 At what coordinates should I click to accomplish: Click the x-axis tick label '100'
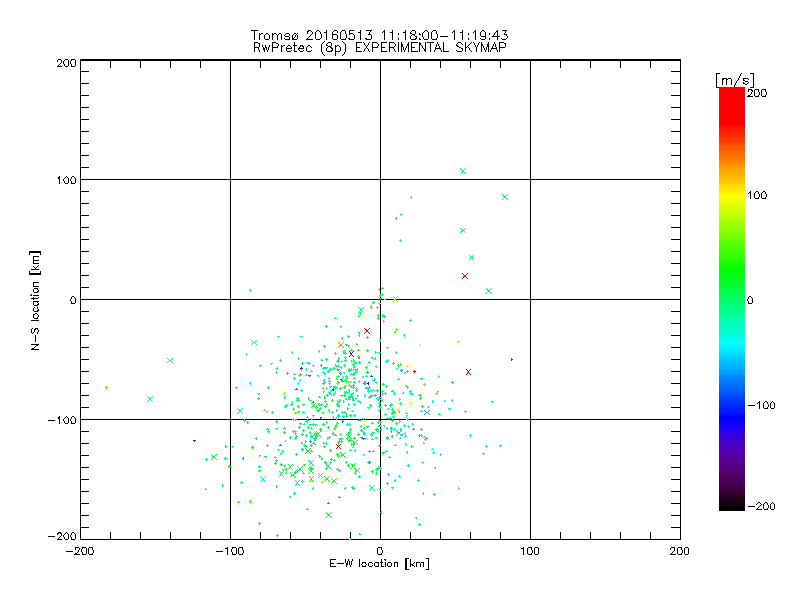[x=530, y=551]
